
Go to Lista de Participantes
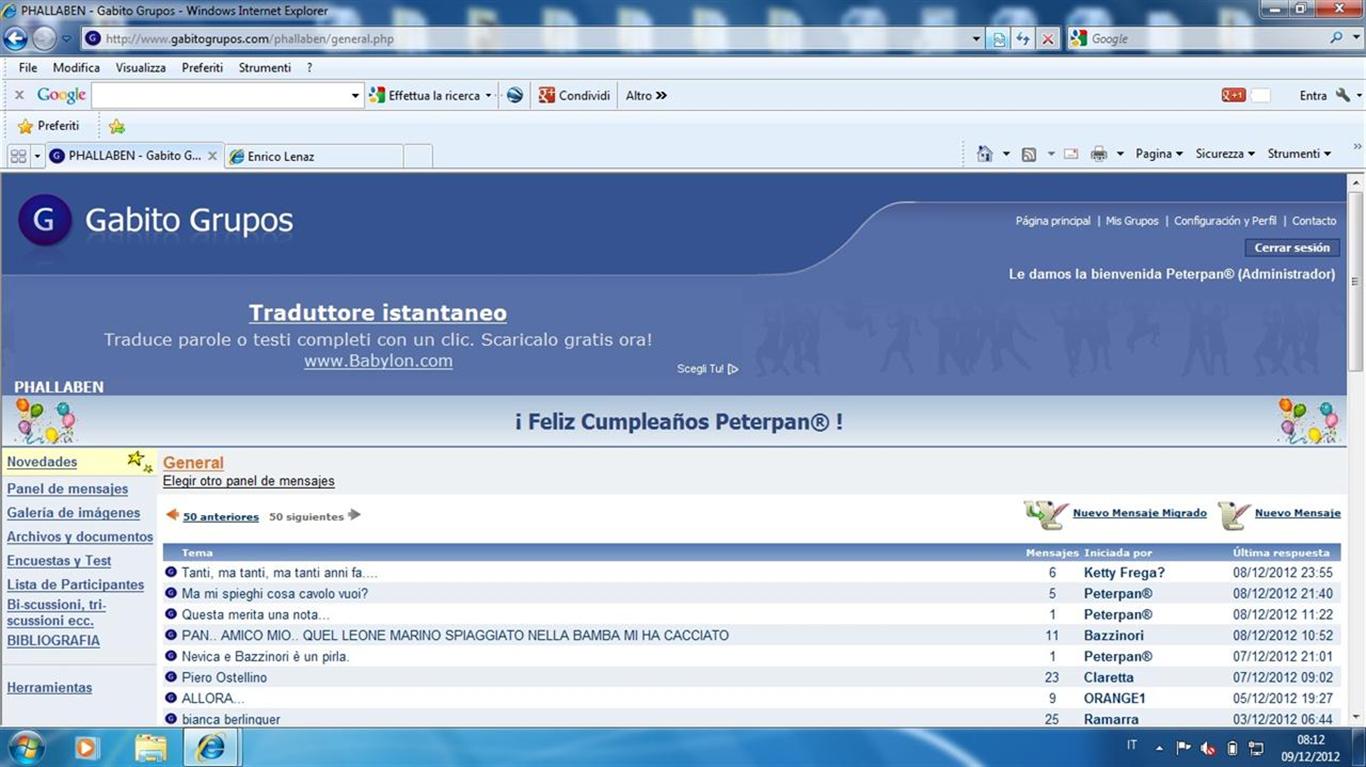click(76, 585)
